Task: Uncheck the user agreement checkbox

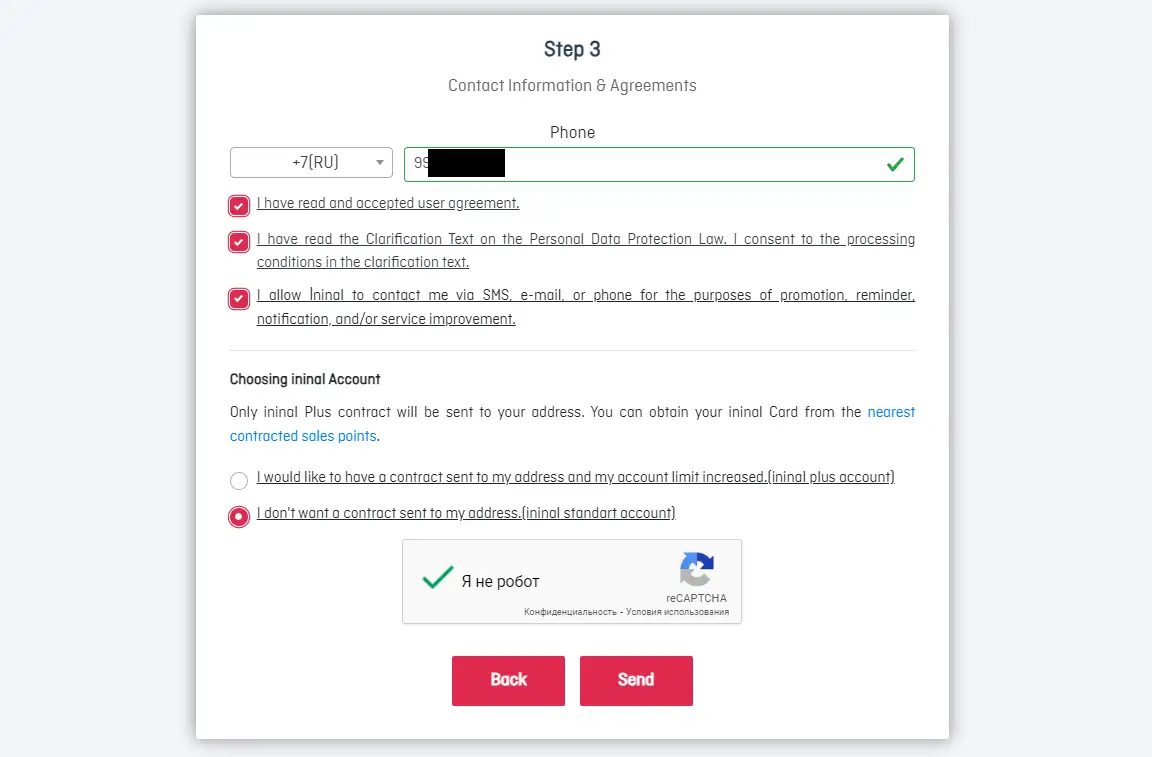Action: 239,206
